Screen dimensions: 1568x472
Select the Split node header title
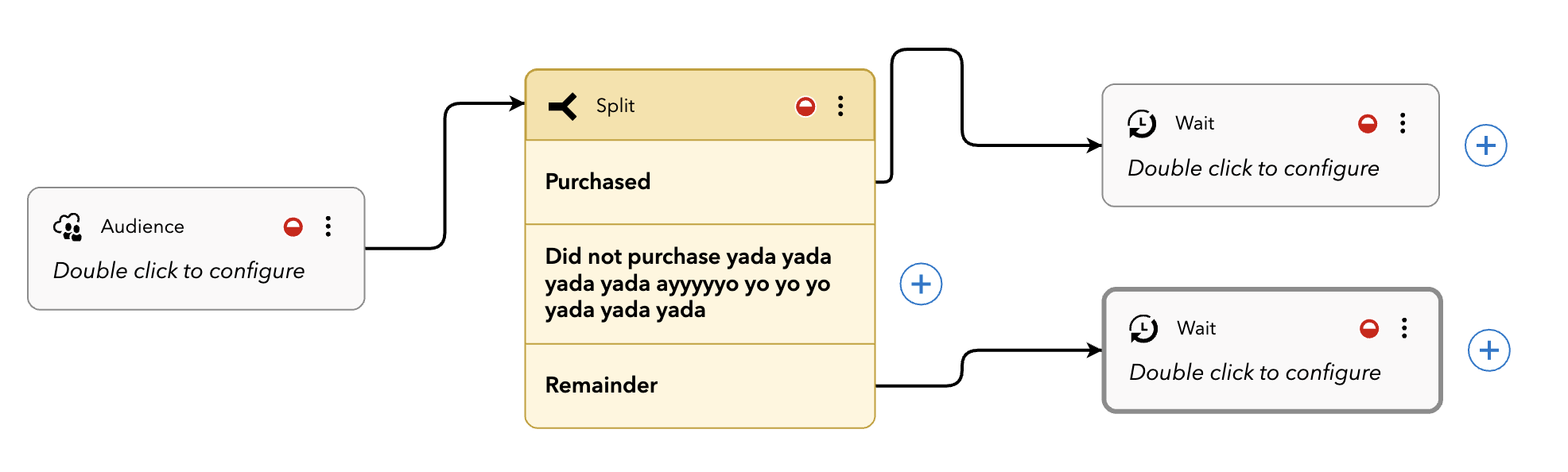pyautogui.click(x=615, y=106)
